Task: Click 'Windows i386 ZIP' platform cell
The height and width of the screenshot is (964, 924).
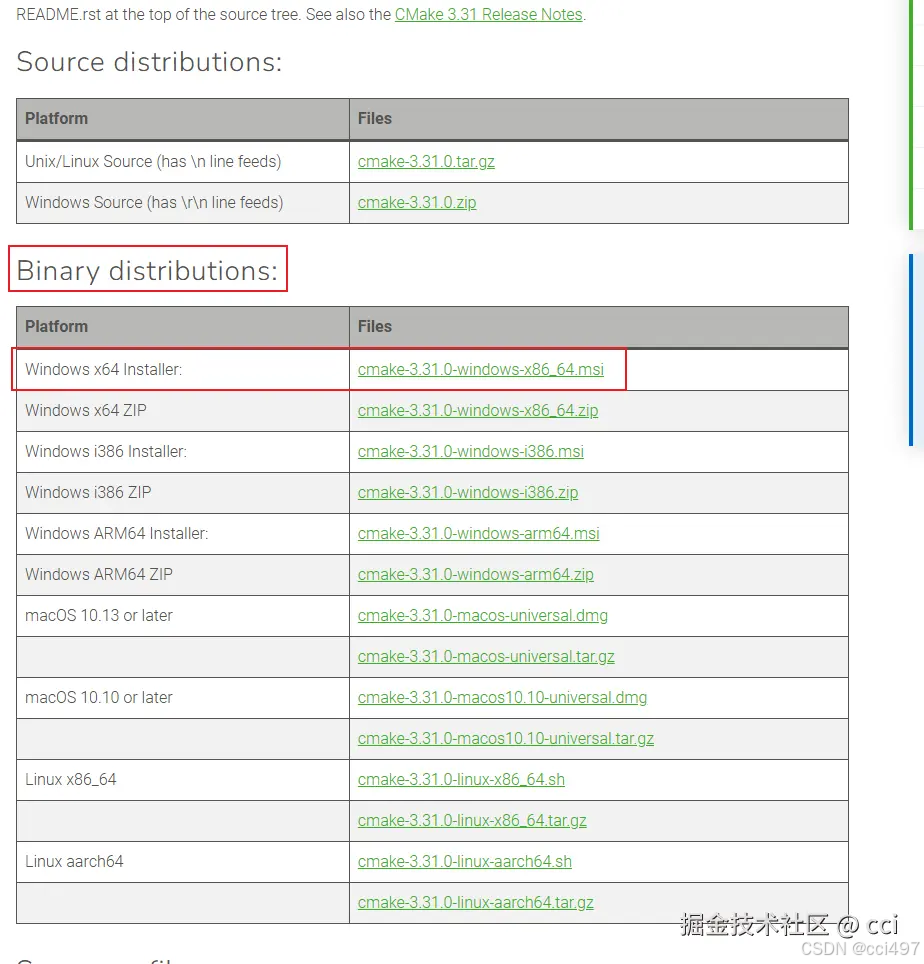Action: pyautogui.click(x=183, y=492)
